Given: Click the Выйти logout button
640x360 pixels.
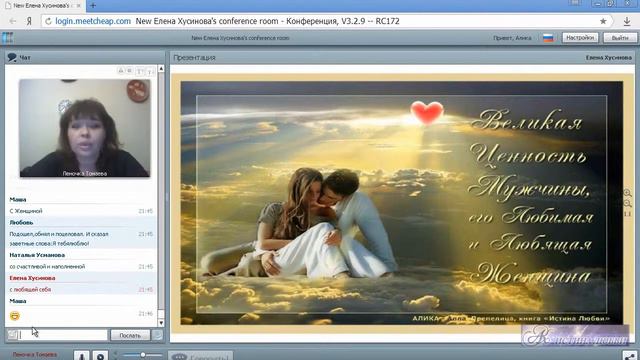Looking at the screenshot, I should [620, 38].
